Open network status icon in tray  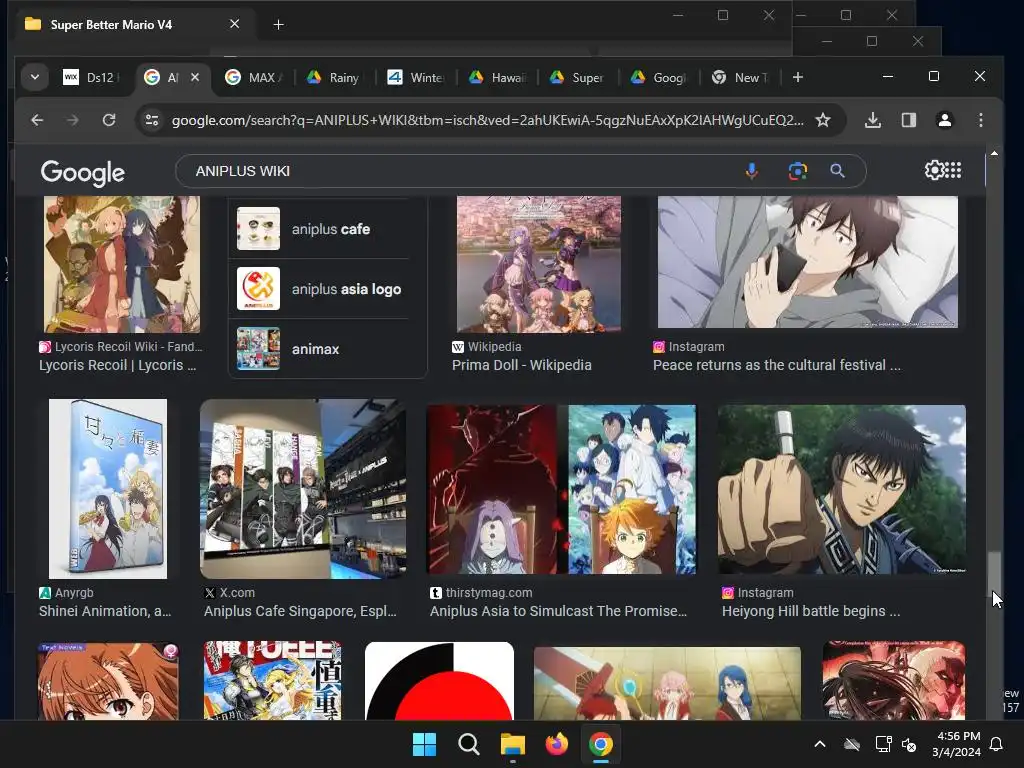(x=883, y=744)
